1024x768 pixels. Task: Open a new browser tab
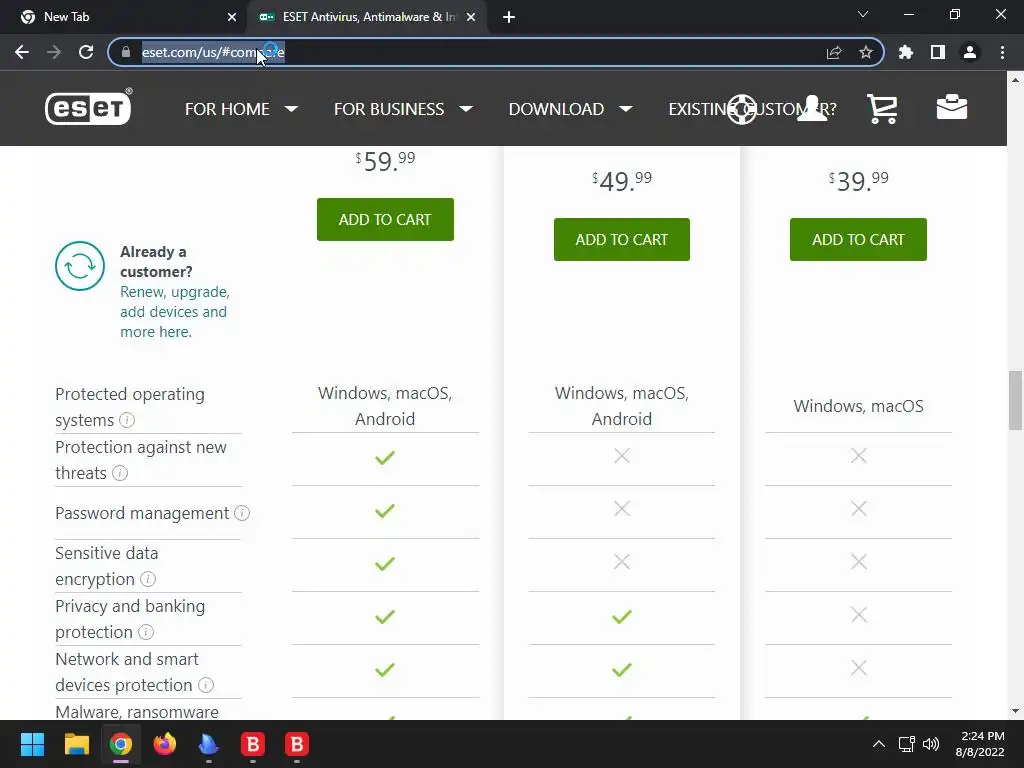[x=509, y=17]
